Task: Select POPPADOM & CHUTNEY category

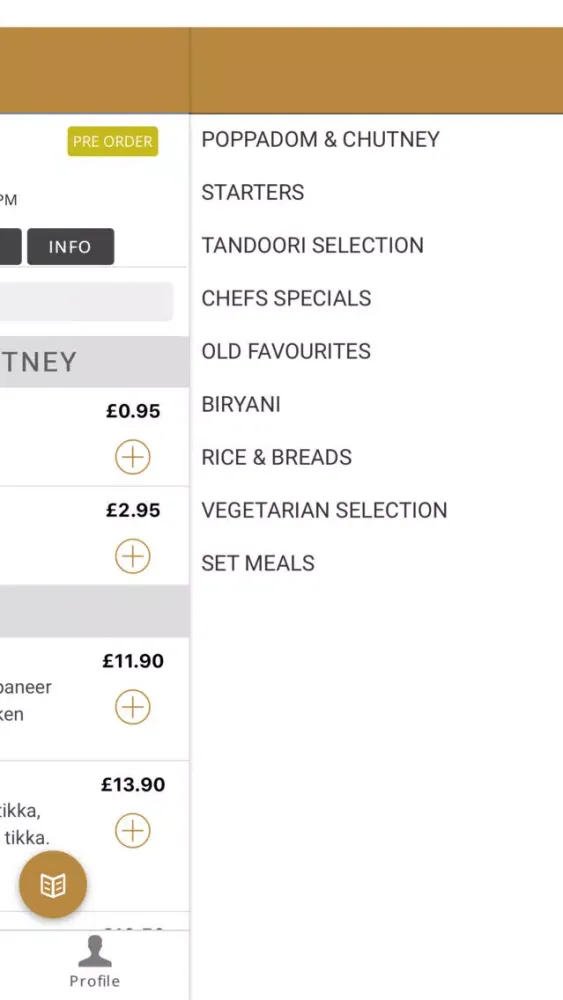Action: click(321, 140)
